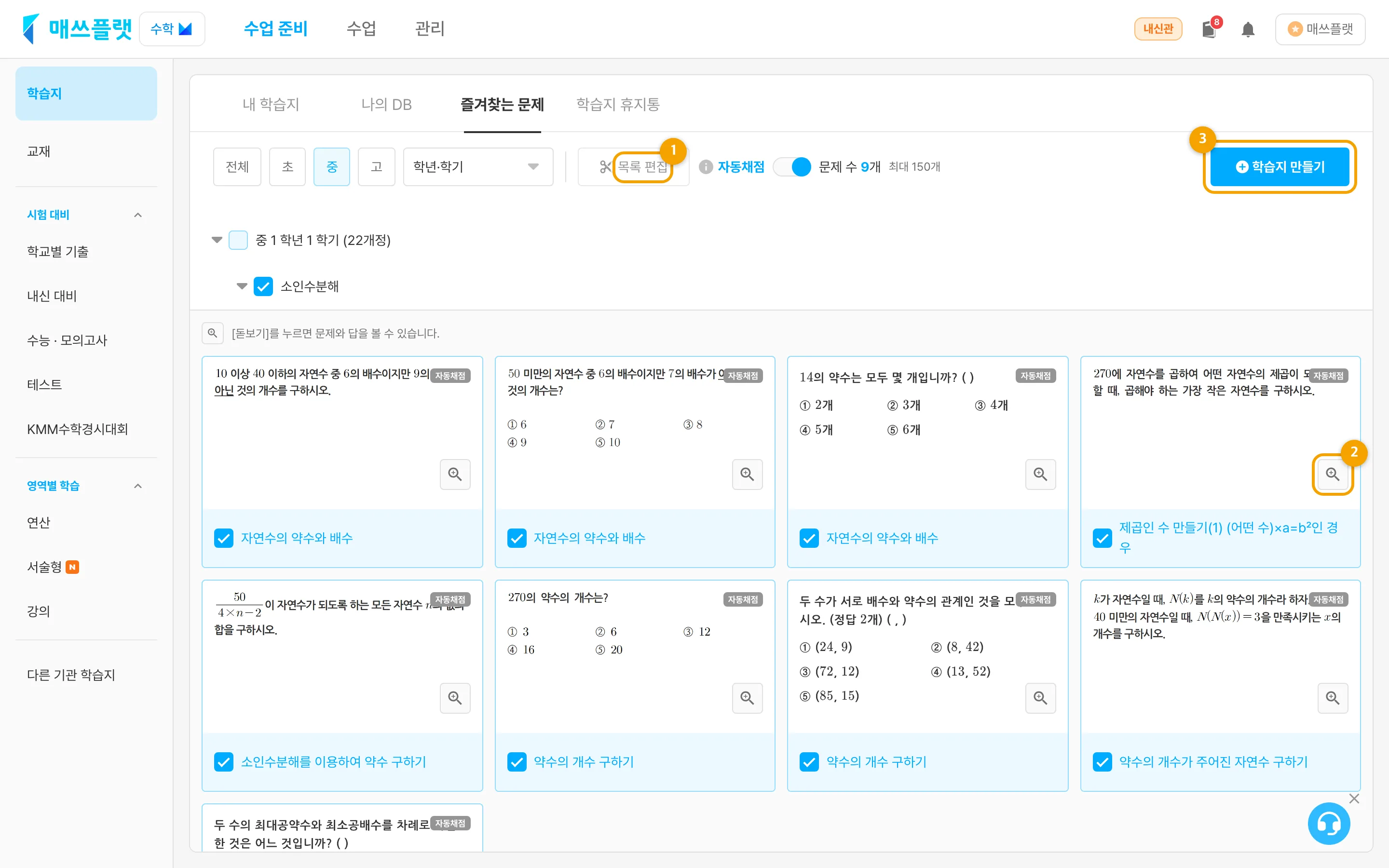Zoom into the 'k가 자연수일 때' problem
1389x868 pixels.
(1332, 698)
